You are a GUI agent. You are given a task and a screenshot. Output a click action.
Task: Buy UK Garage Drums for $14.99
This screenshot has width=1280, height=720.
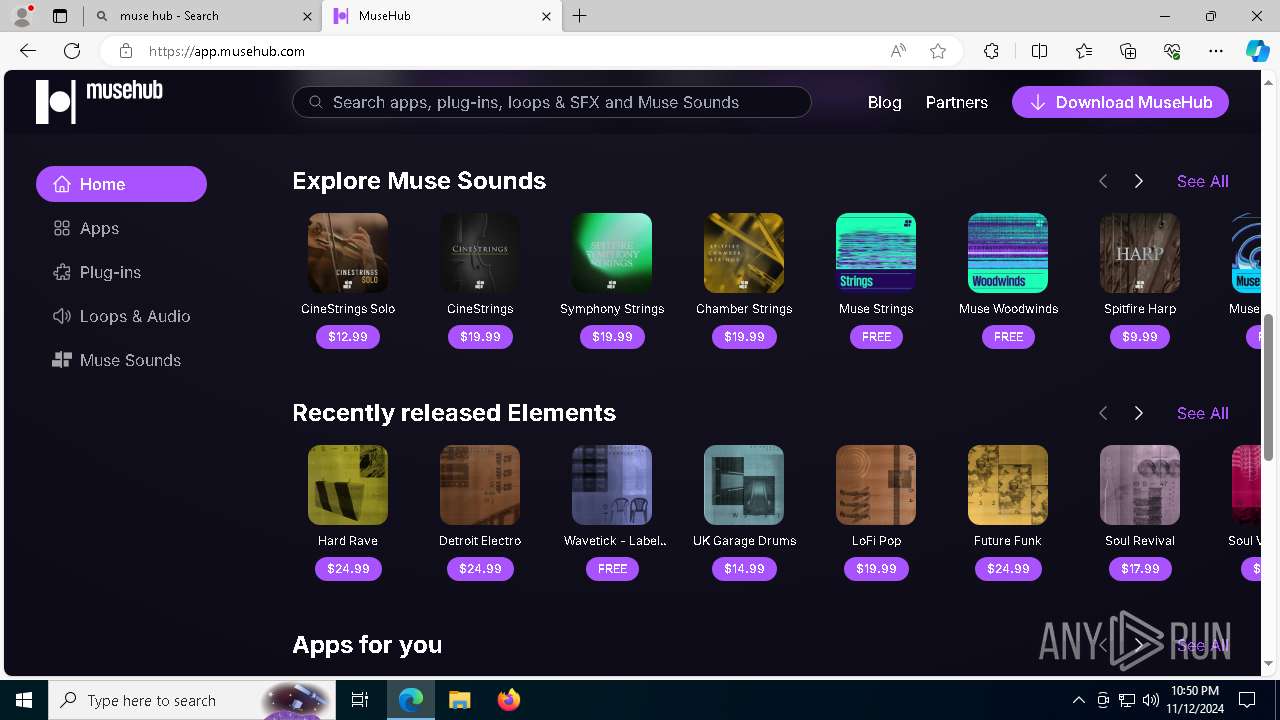coord(744,569)
